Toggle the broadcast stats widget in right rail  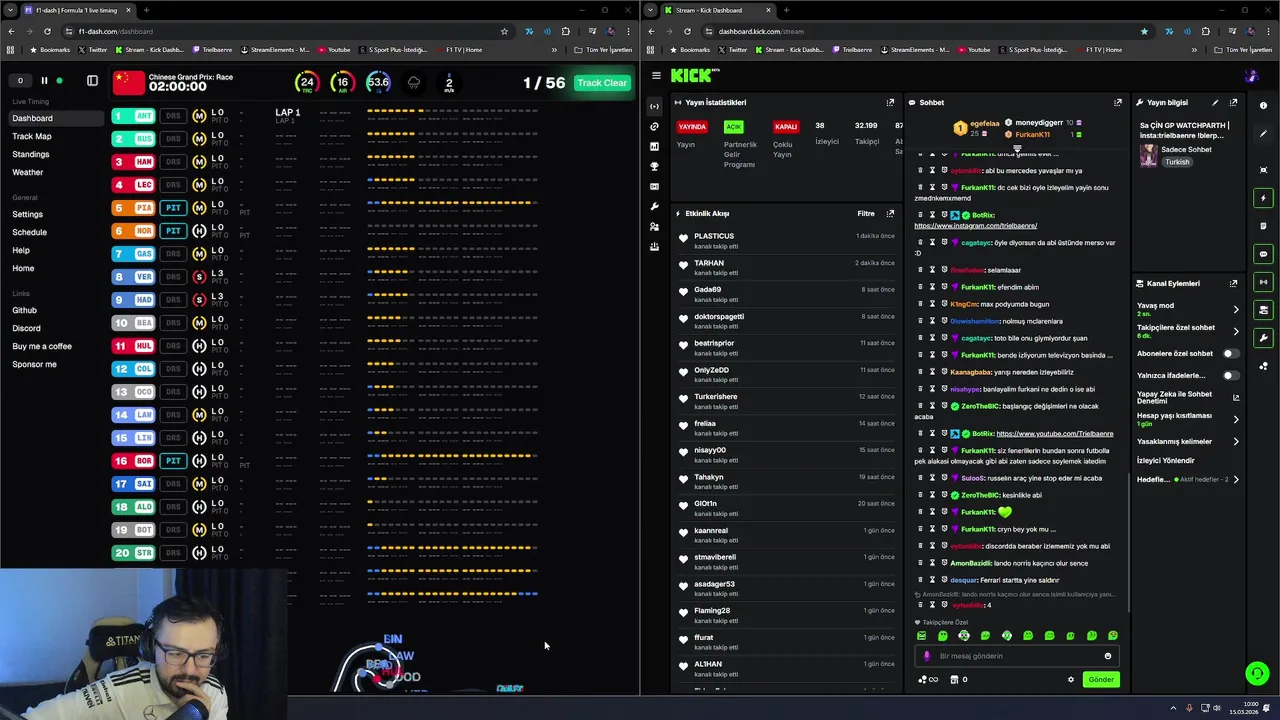(x=1264, y=282)
